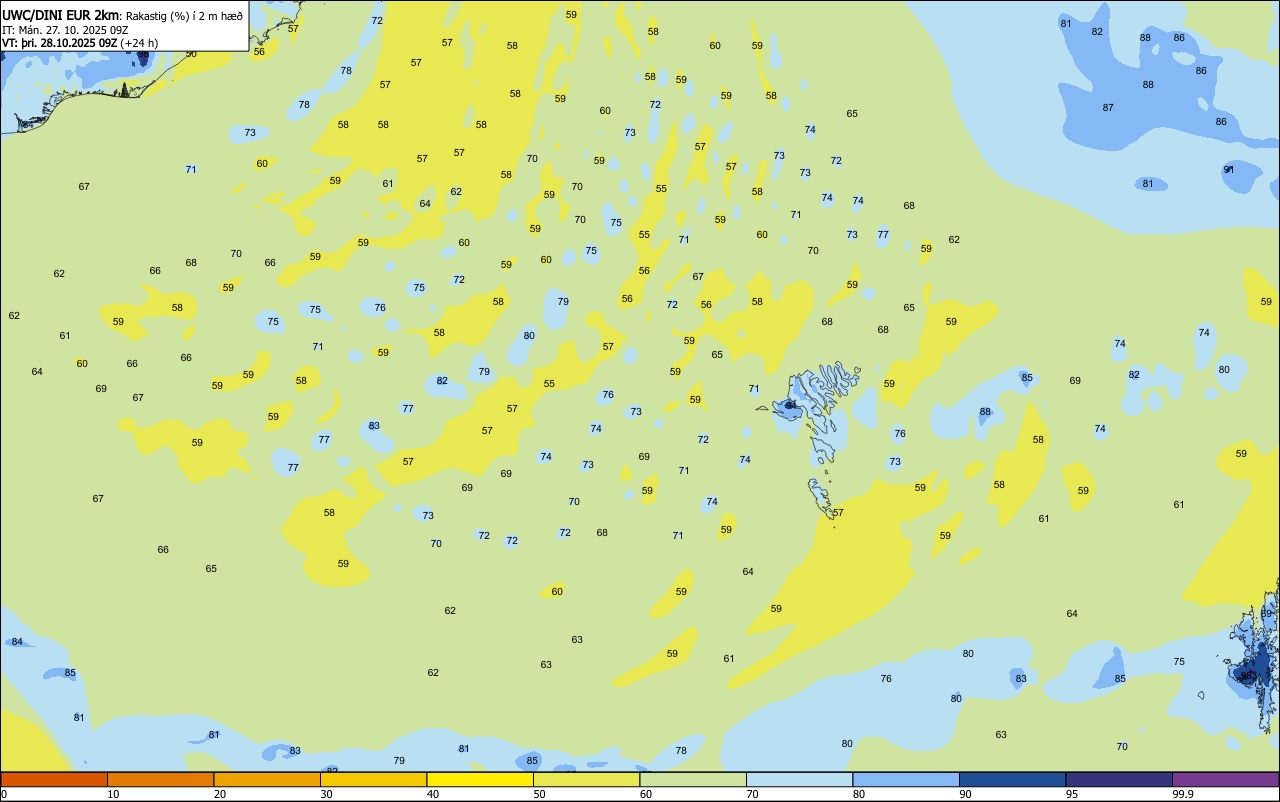Click the '30' tick label on legend

pos(327,794)
